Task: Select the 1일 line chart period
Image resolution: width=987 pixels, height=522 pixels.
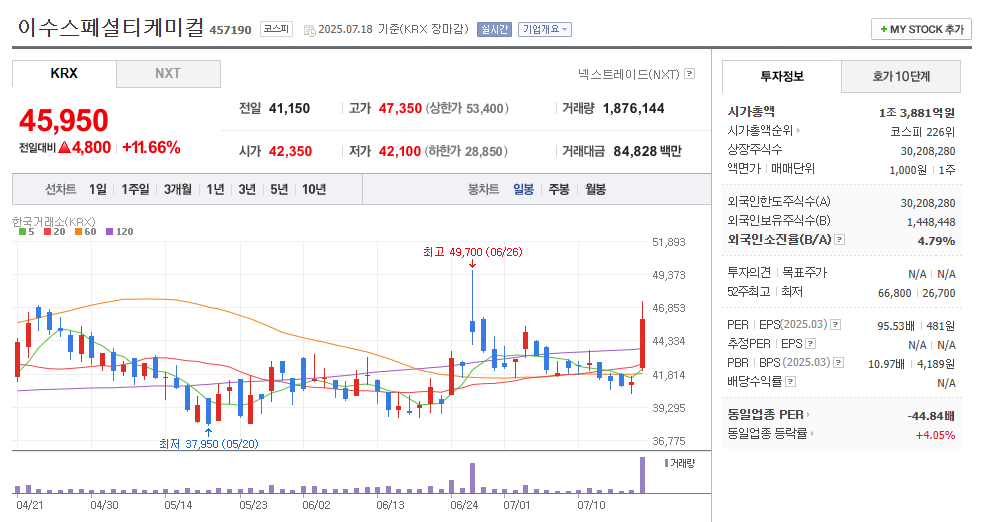Action: pyautogui.click(x=98, y=189)
